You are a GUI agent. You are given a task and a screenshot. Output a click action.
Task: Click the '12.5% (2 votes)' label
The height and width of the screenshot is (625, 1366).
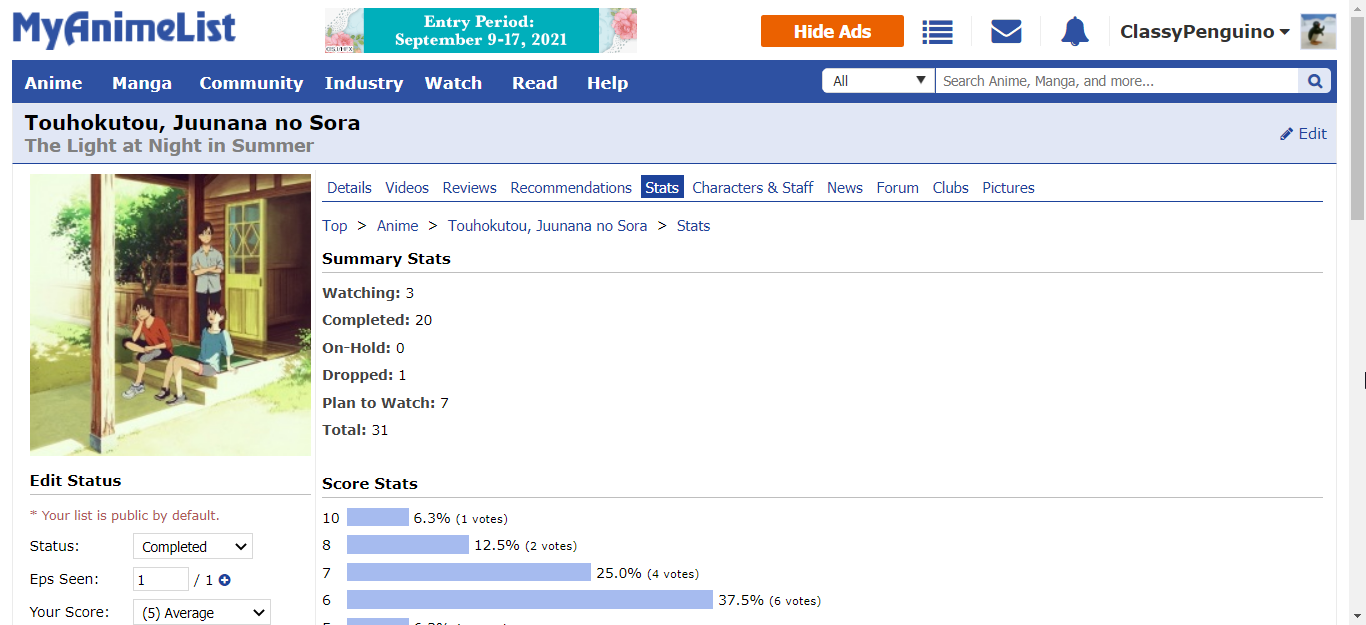point(525,545)
